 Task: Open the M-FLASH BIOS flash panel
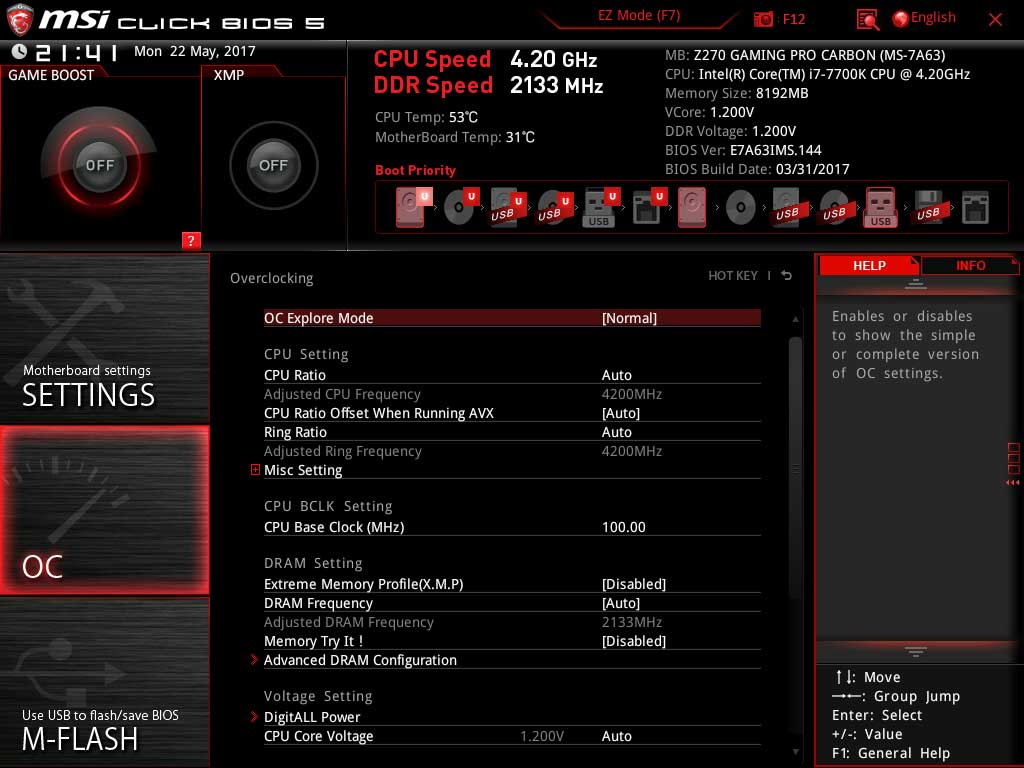pyautogui.click(x=104, y=682)
